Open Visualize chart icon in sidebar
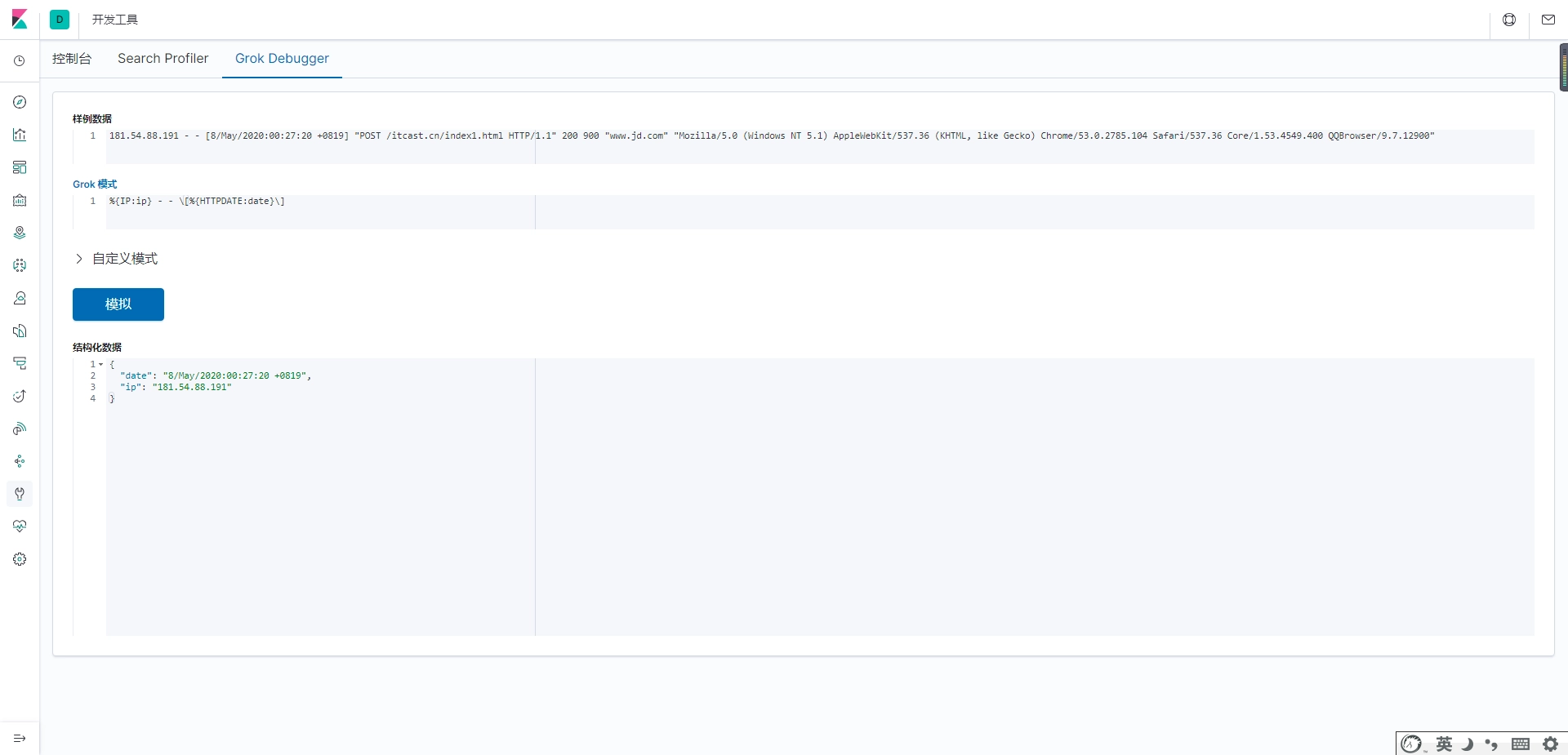The width and height of the screenshot is (1568, 755). [x=20, y=135]
